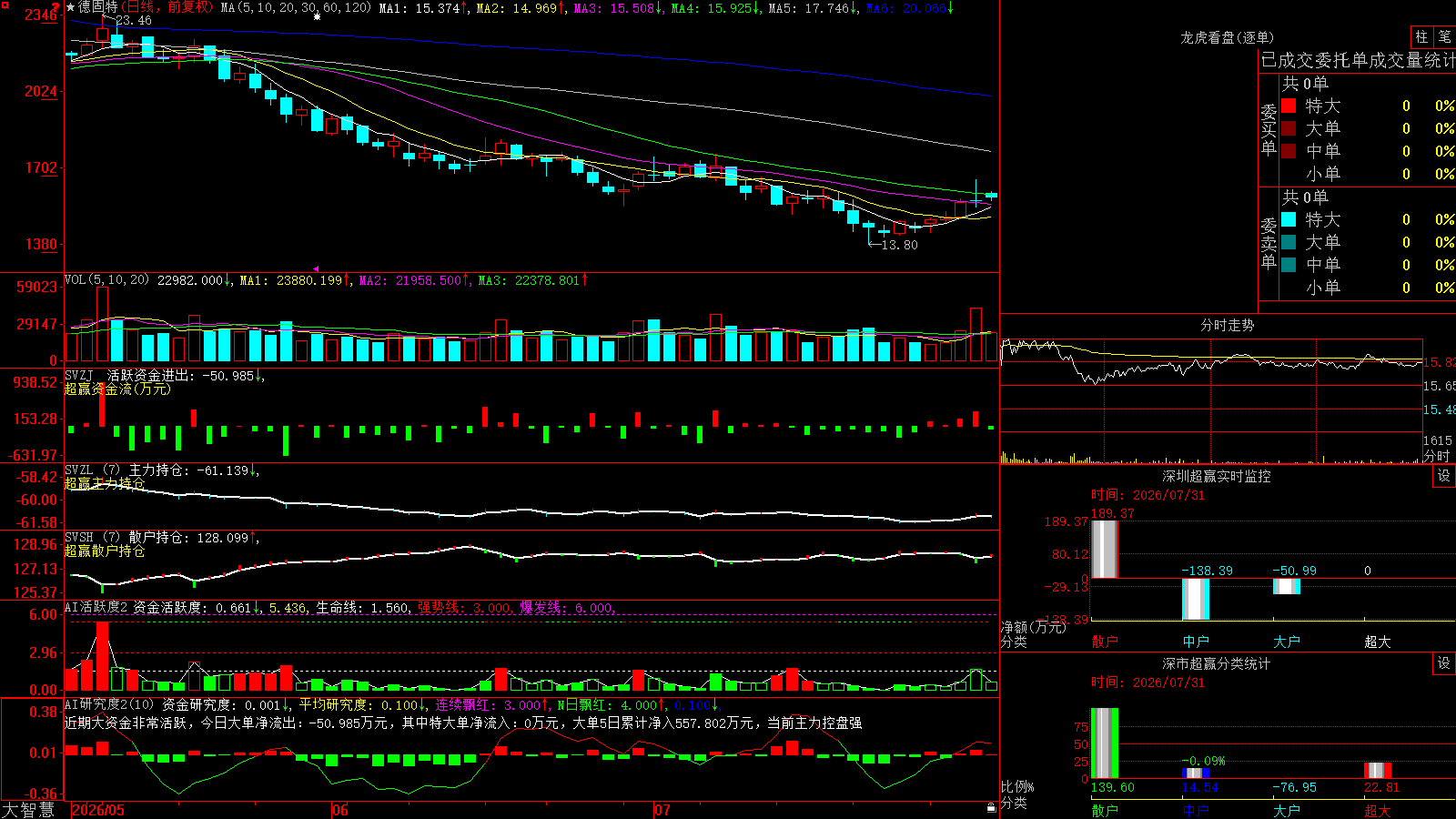The height and width of the screenshot is (819, 1456).
Task: Click the 13.80 low price annotation
Action: pos(900,245)
